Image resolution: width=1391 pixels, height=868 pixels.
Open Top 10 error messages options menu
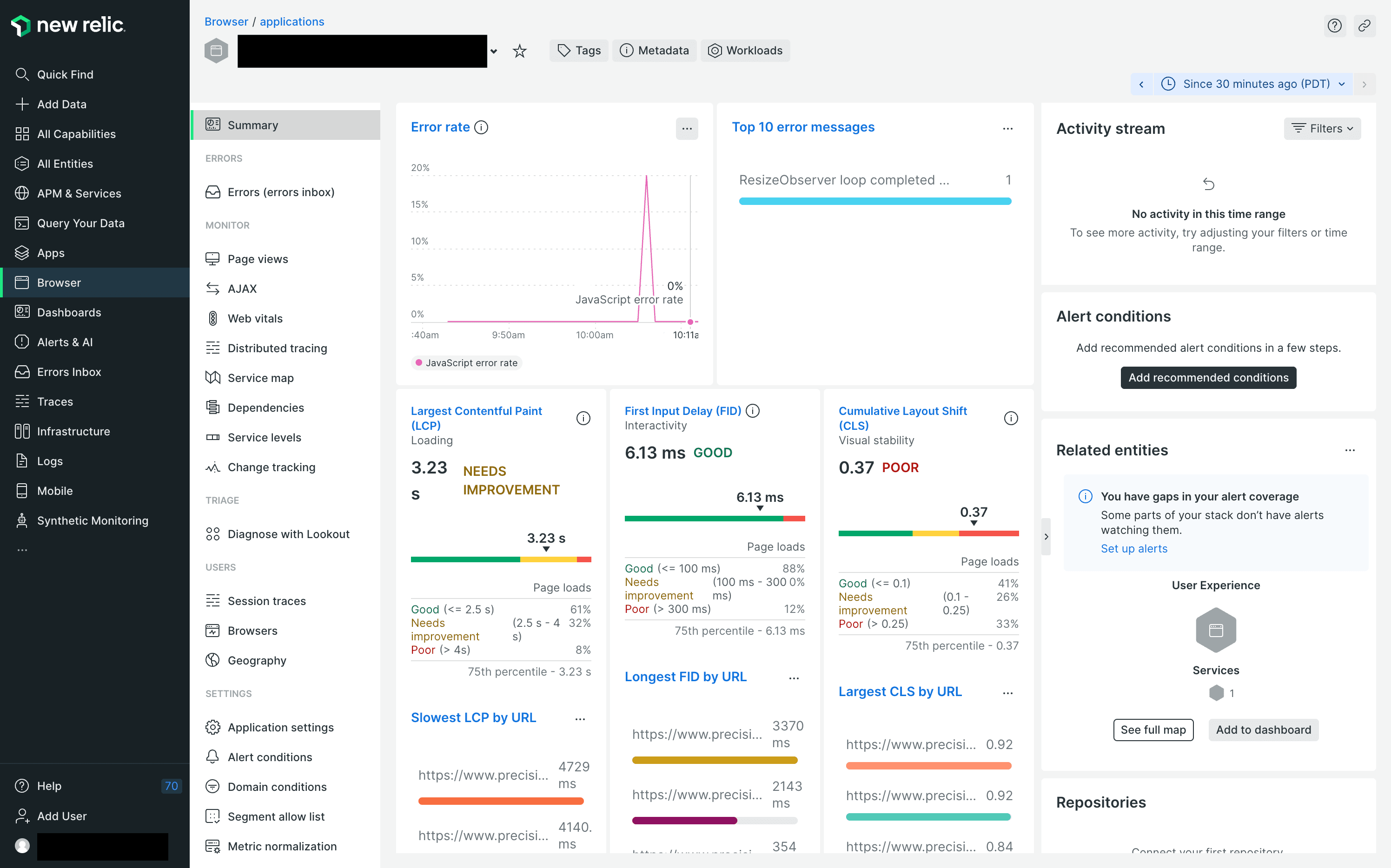click(1007, 129)
